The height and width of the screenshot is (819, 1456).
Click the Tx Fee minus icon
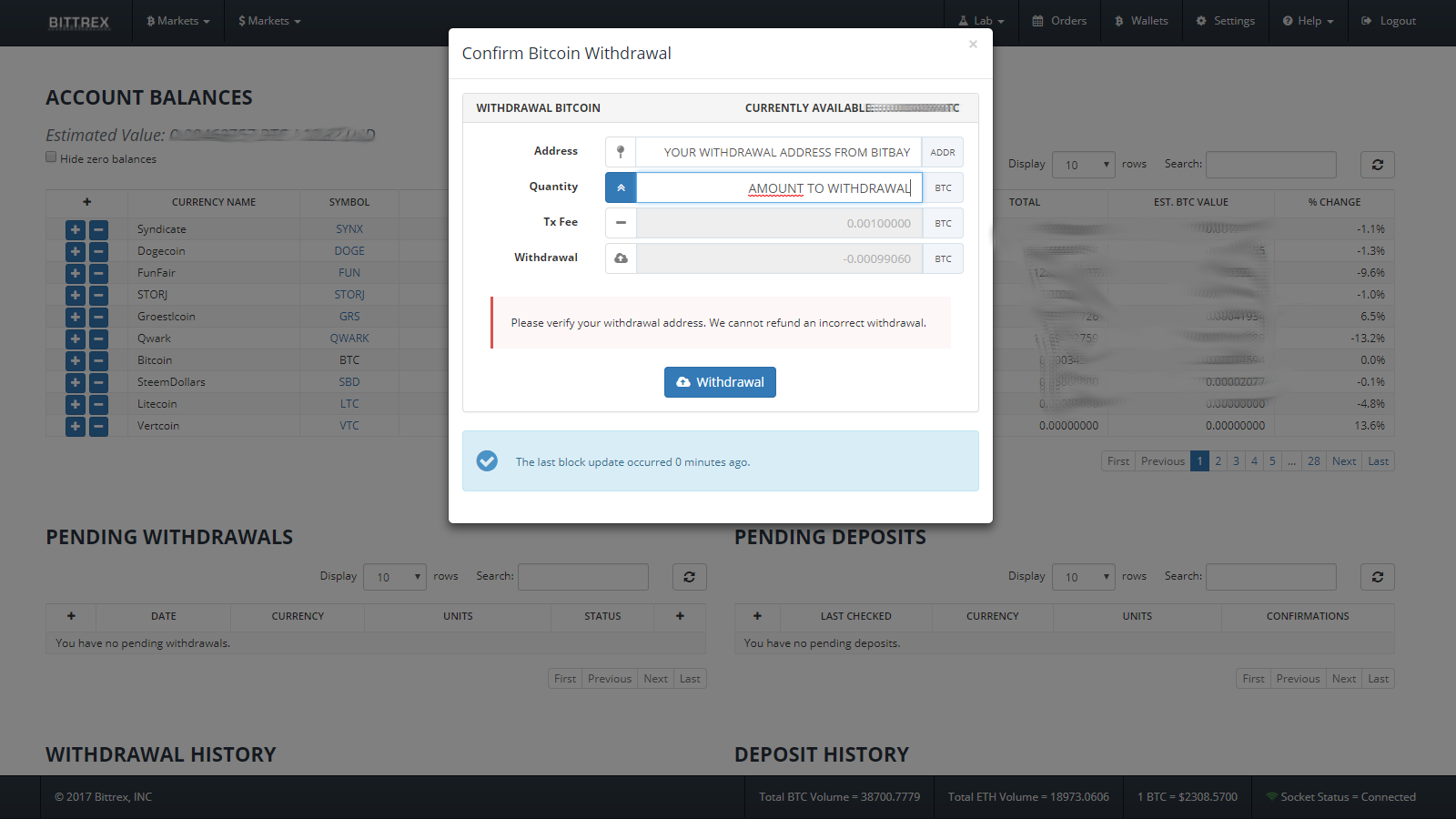coord(621,223)
